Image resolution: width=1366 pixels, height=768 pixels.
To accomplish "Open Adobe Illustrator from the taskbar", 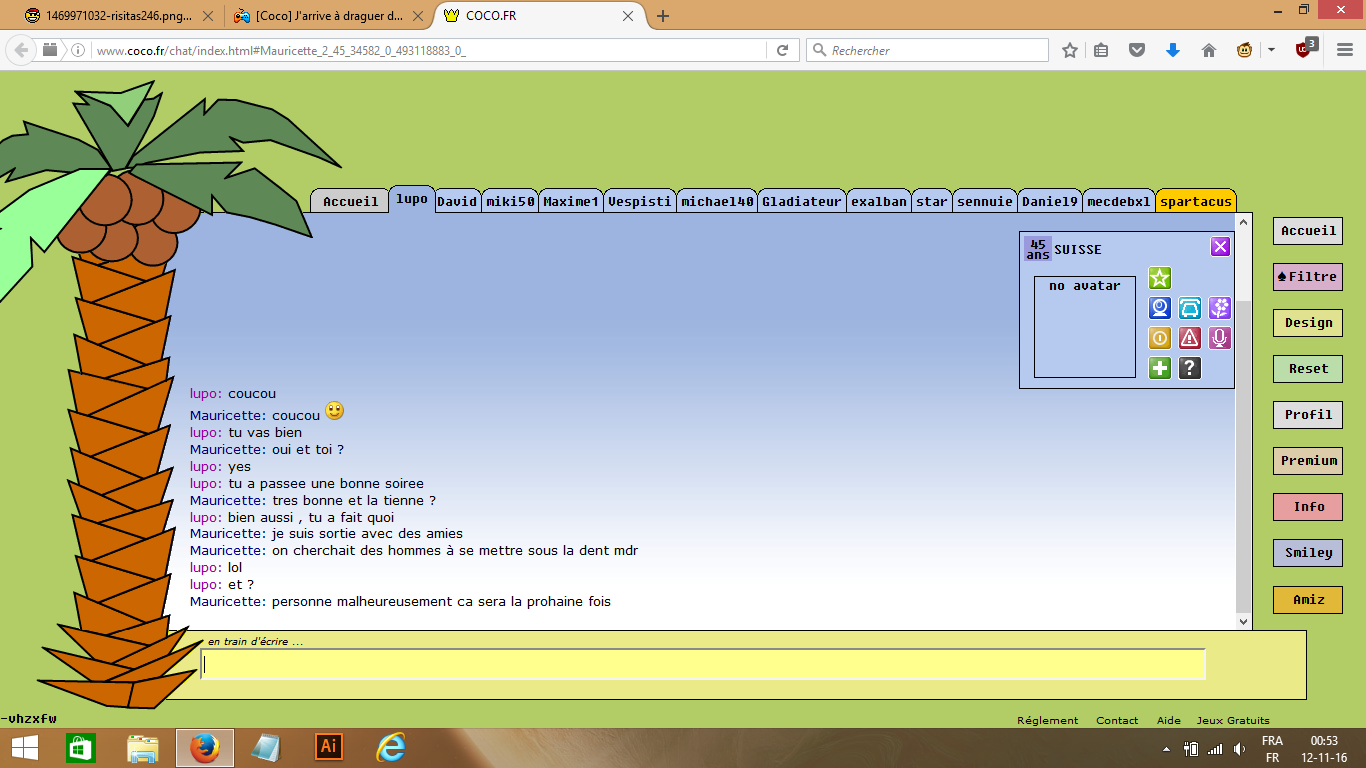I will [x=328, y=747].
